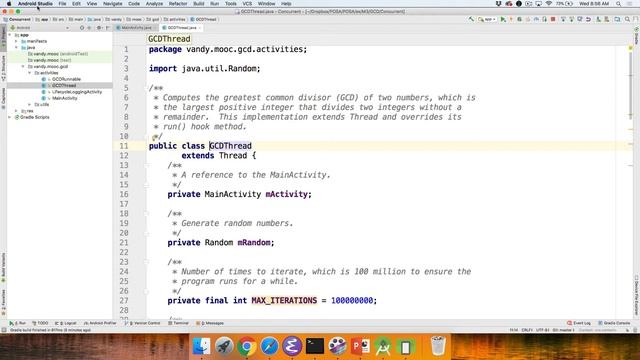This screenshot has width=640, height=360.
Task: Fold the comment block at line 23
Action: [146, 262]
